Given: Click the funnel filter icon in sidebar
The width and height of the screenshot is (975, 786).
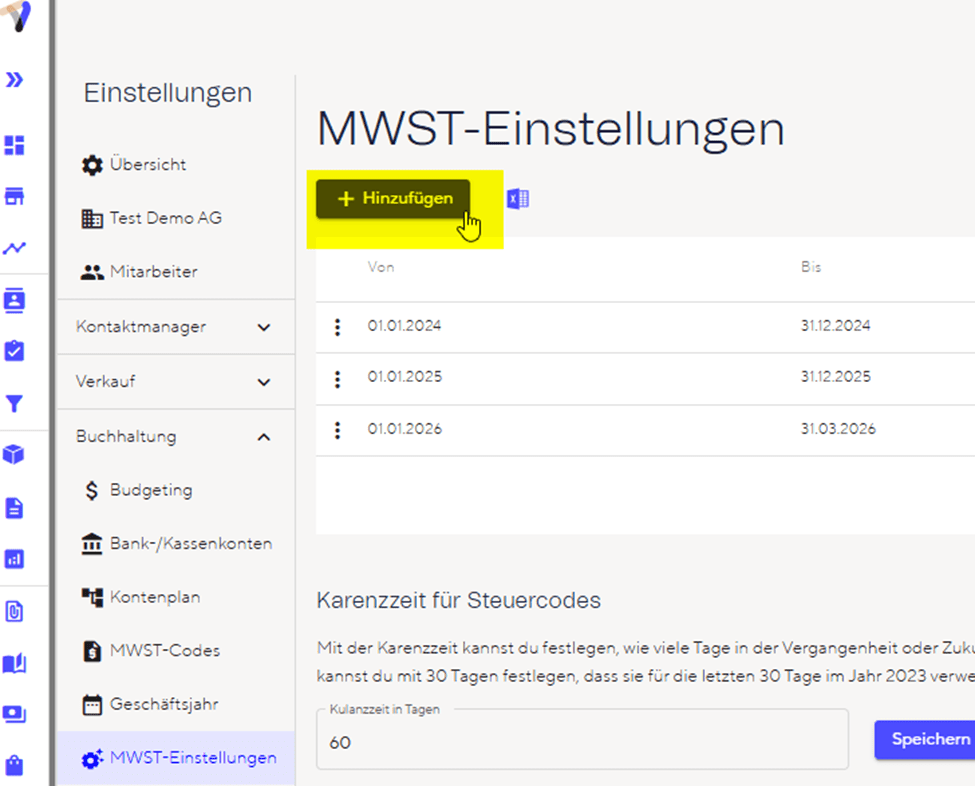Looking at the screenshot, I should click(15, 404).
